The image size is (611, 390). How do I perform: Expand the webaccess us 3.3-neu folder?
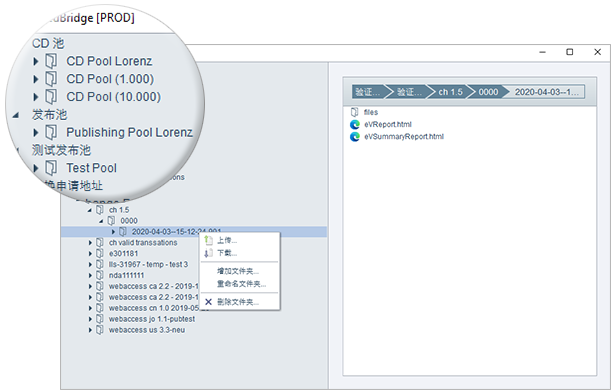point(90,330)
